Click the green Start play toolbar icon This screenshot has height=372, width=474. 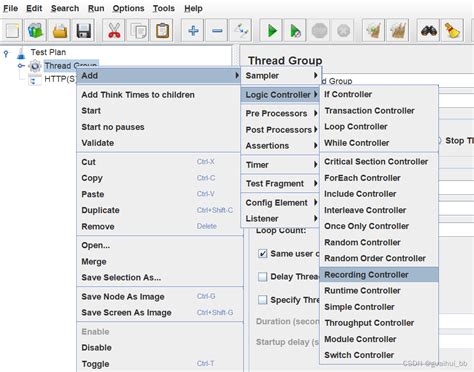click(x=272, y=31)
